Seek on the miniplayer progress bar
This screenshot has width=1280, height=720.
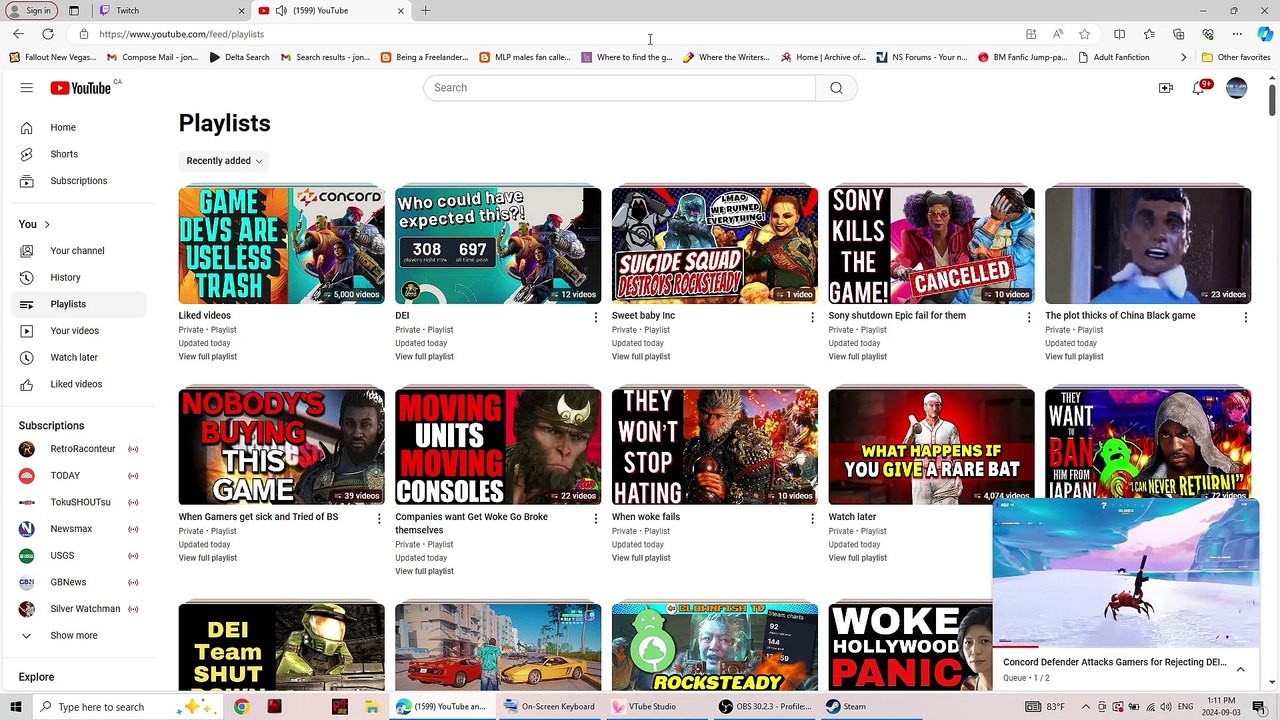point(1126,646)
